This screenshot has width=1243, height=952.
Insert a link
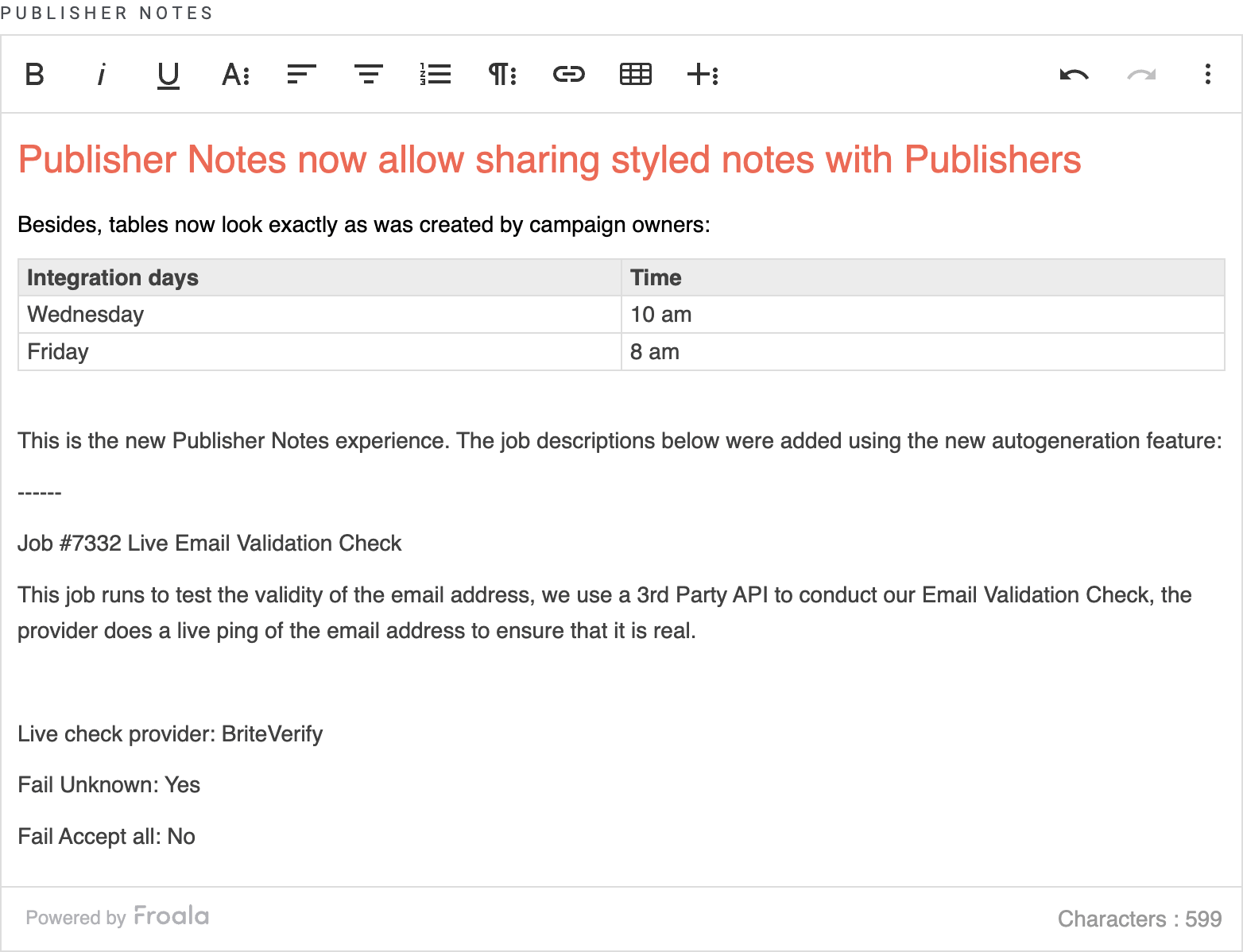(x=569, y=75)
